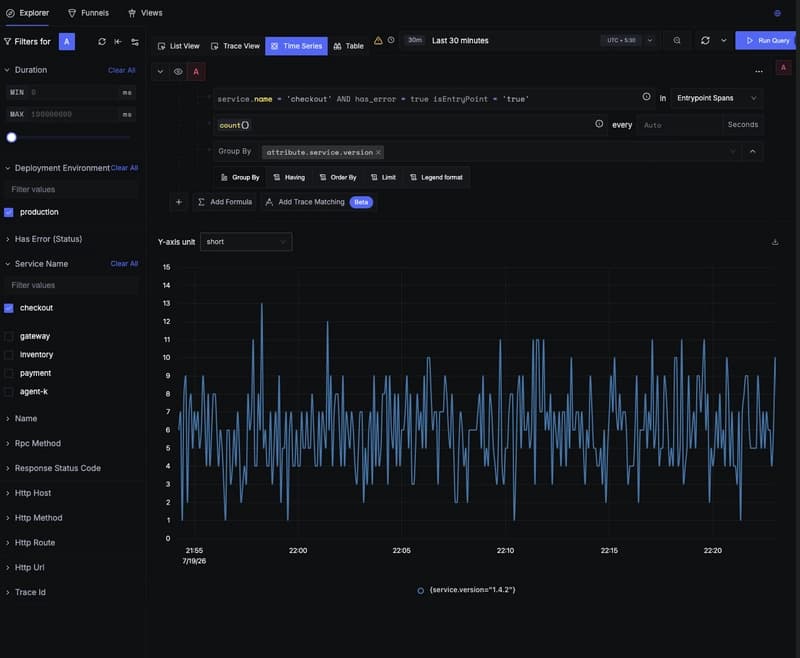The height and width of the screenshot is (658, 800).
Task: Click the duration slider handle
Action: pos(11,137)
